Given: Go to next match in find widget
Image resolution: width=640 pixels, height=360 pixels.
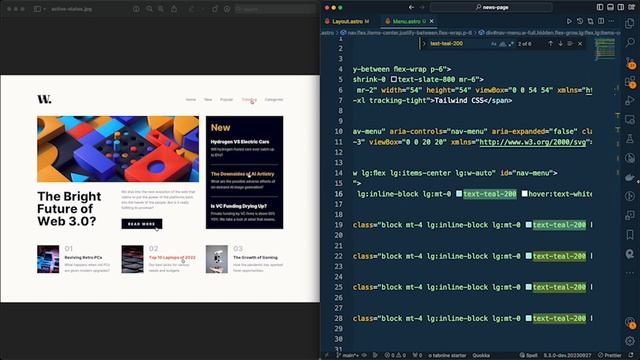Looking at the screenshot, I should pyautogui.click(x=560, y=44).
